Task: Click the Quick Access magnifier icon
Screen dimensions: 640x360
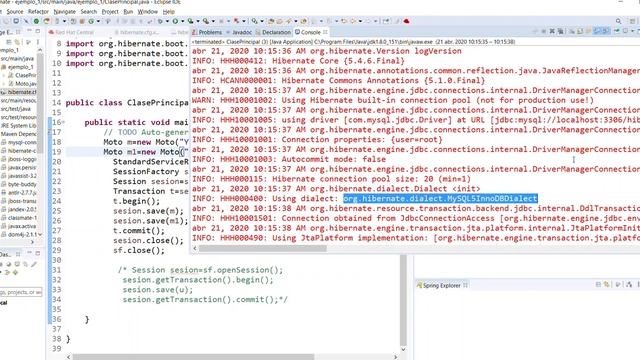Action: 618,21
